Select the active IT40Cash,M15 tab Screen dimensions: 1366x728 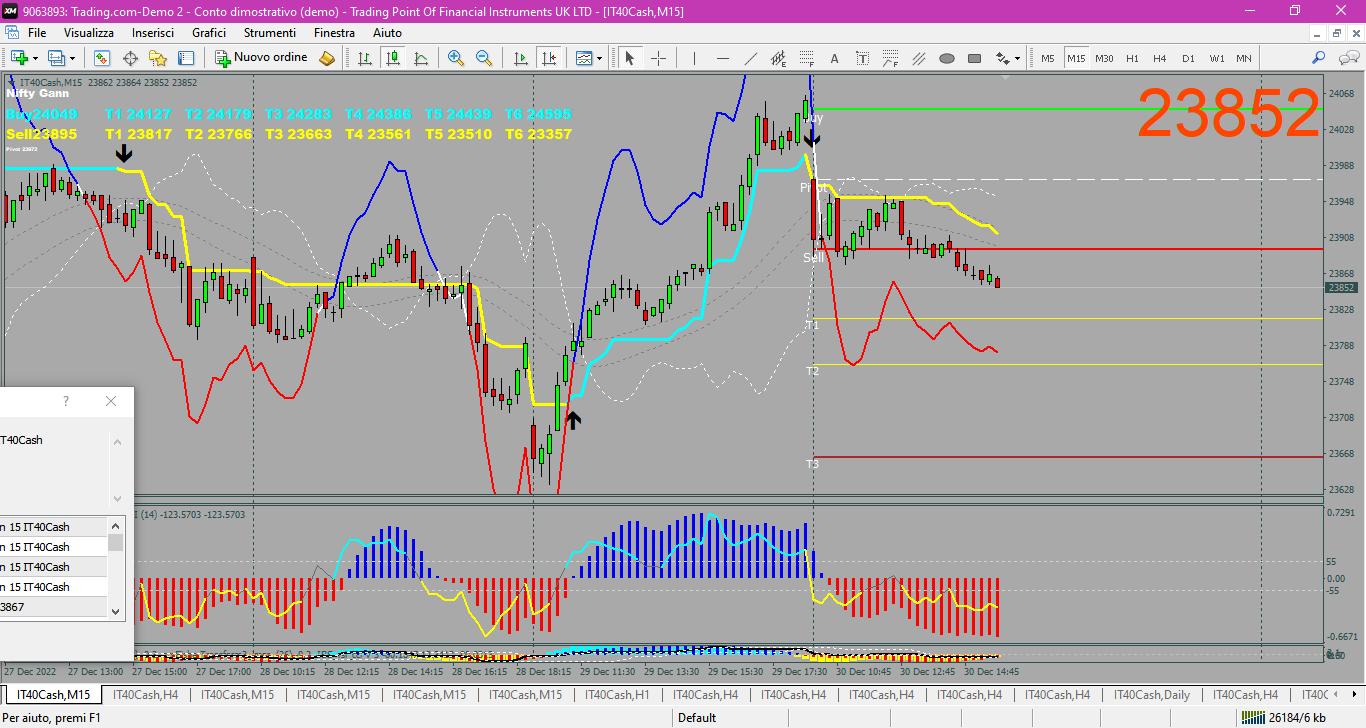tap(53, 694)
